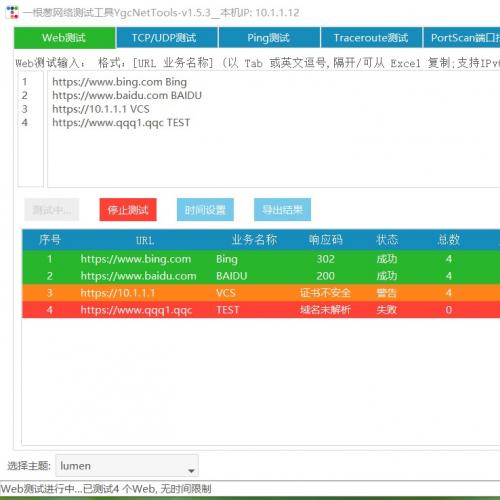500x500 pixels.
Task: Click the TEST name cell in results table
Action: point(228,310)
